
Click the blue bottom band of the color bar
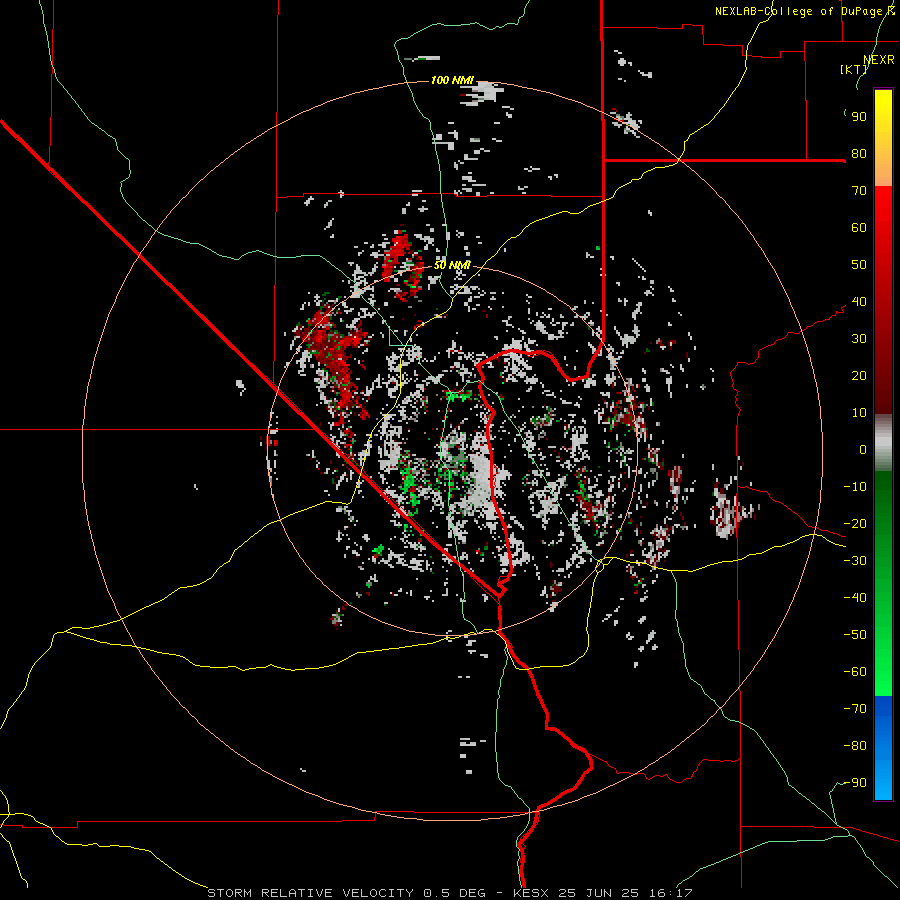883,747
